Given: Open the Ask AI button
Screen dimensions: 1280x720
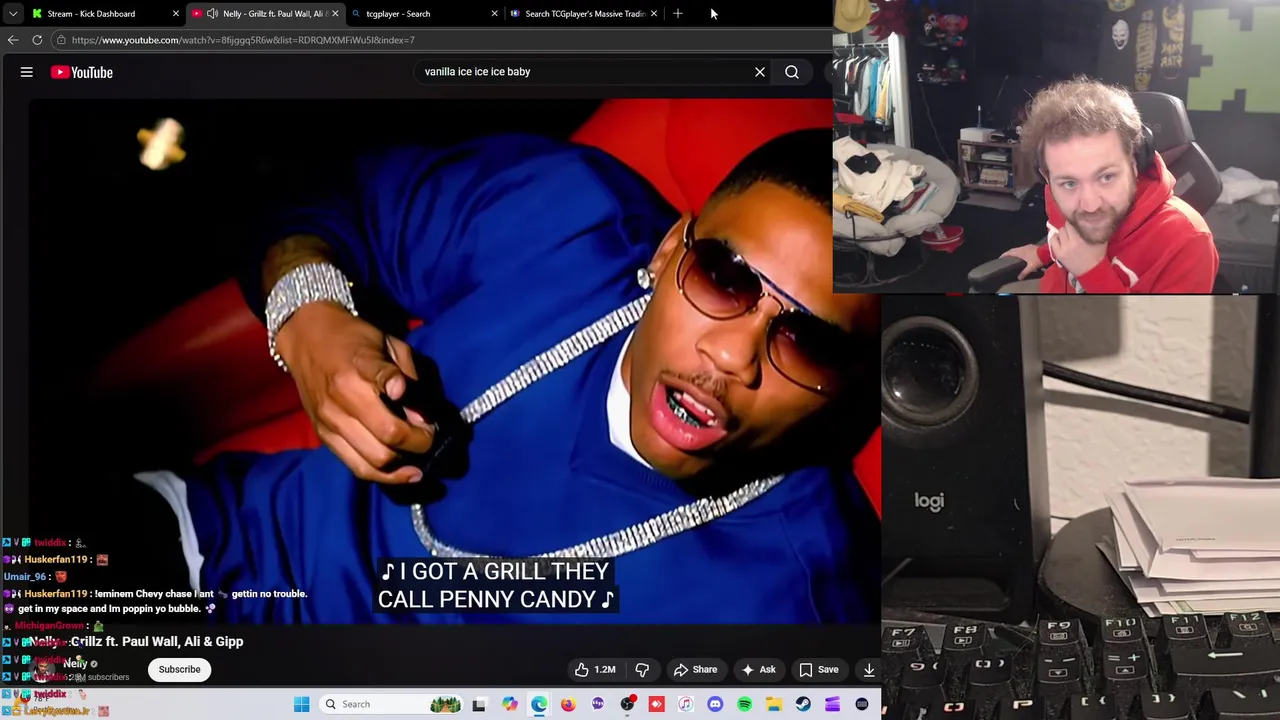Looking at the screenshot, I should [758, 670].
